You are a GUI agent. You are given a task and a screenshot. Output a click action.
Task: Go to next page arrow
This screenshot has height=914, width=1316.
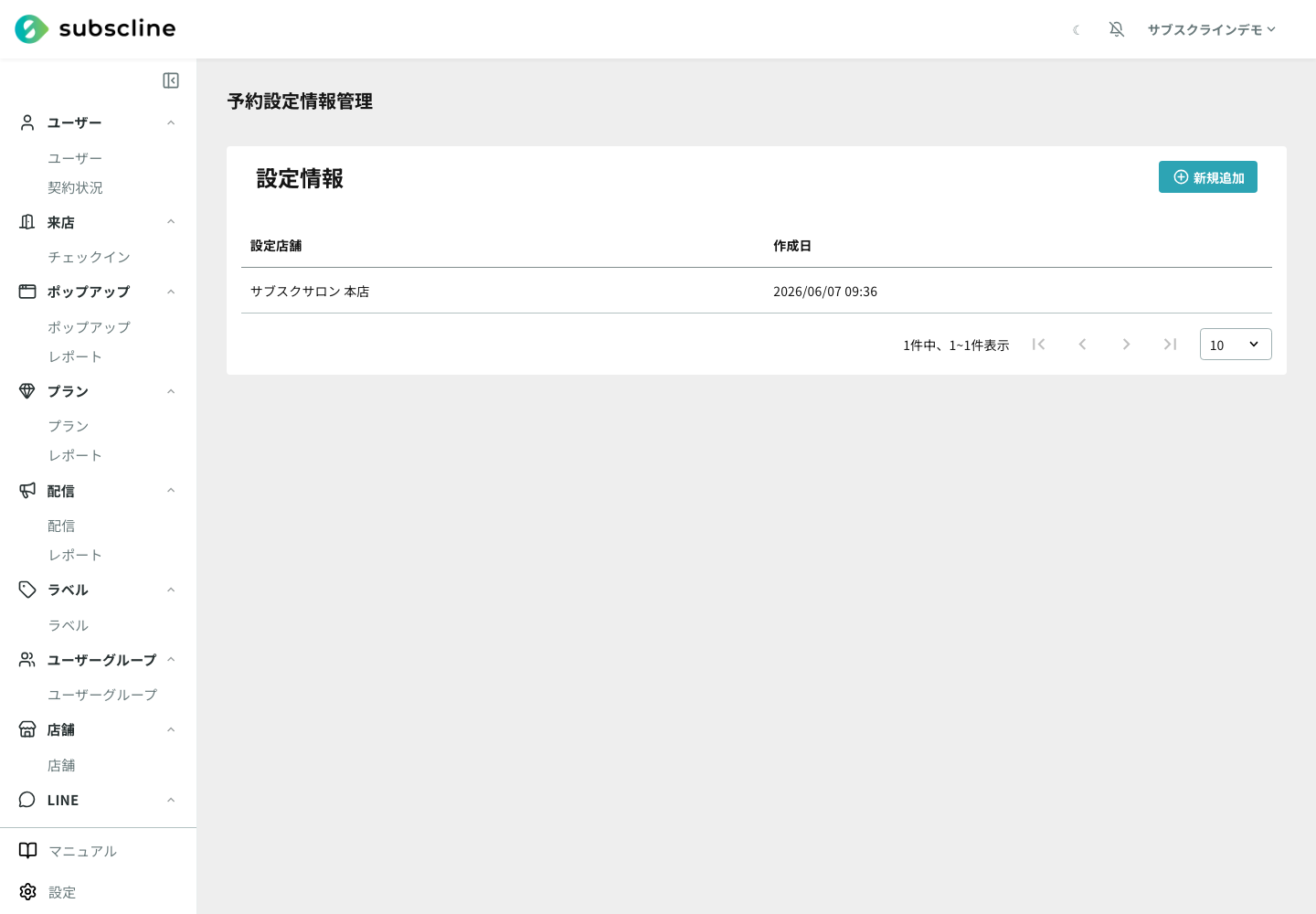(1126, 344)
